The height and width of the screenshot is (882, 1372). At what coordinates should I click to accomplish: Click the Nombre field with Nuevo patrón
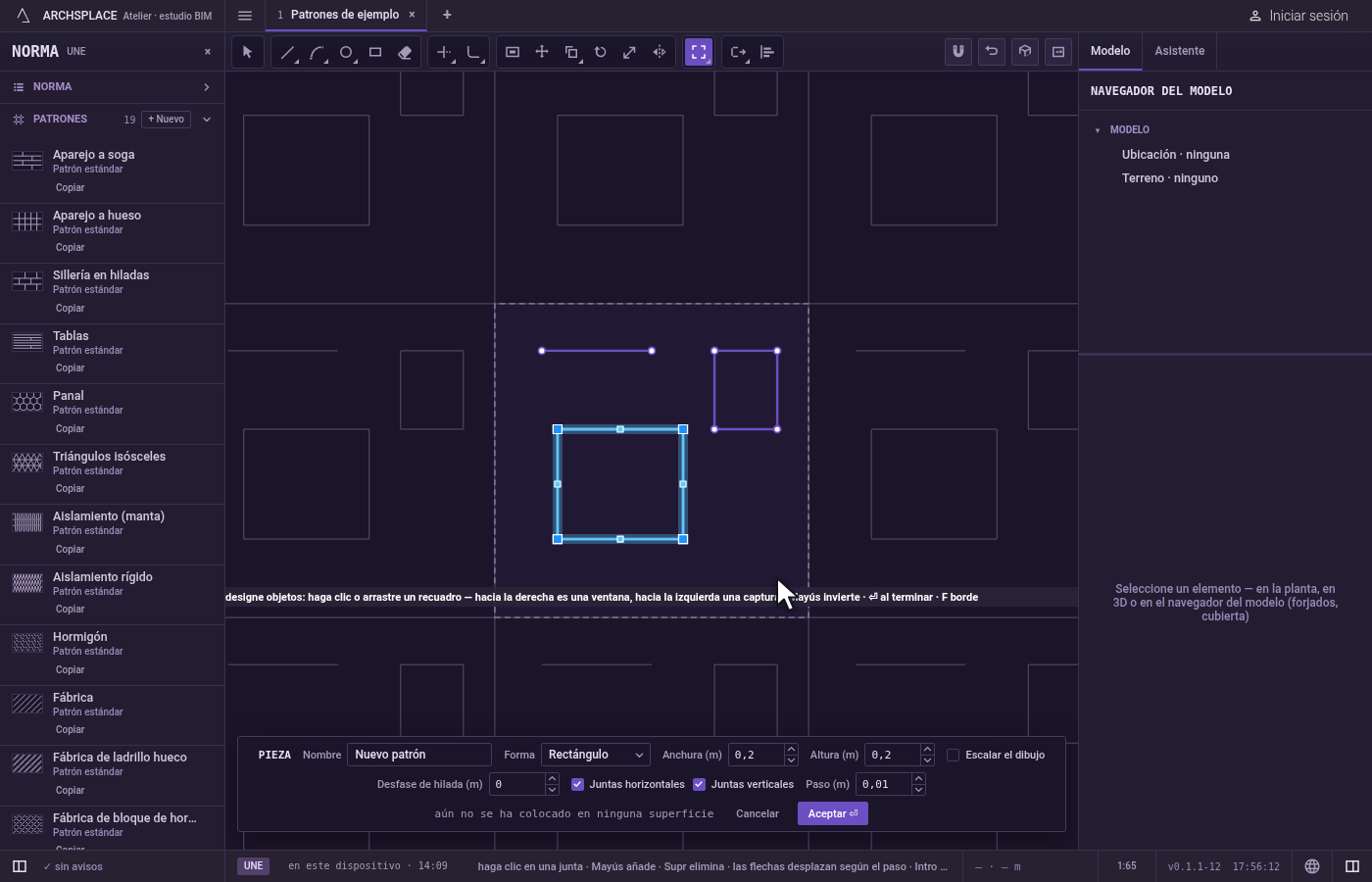click(419, 755)
